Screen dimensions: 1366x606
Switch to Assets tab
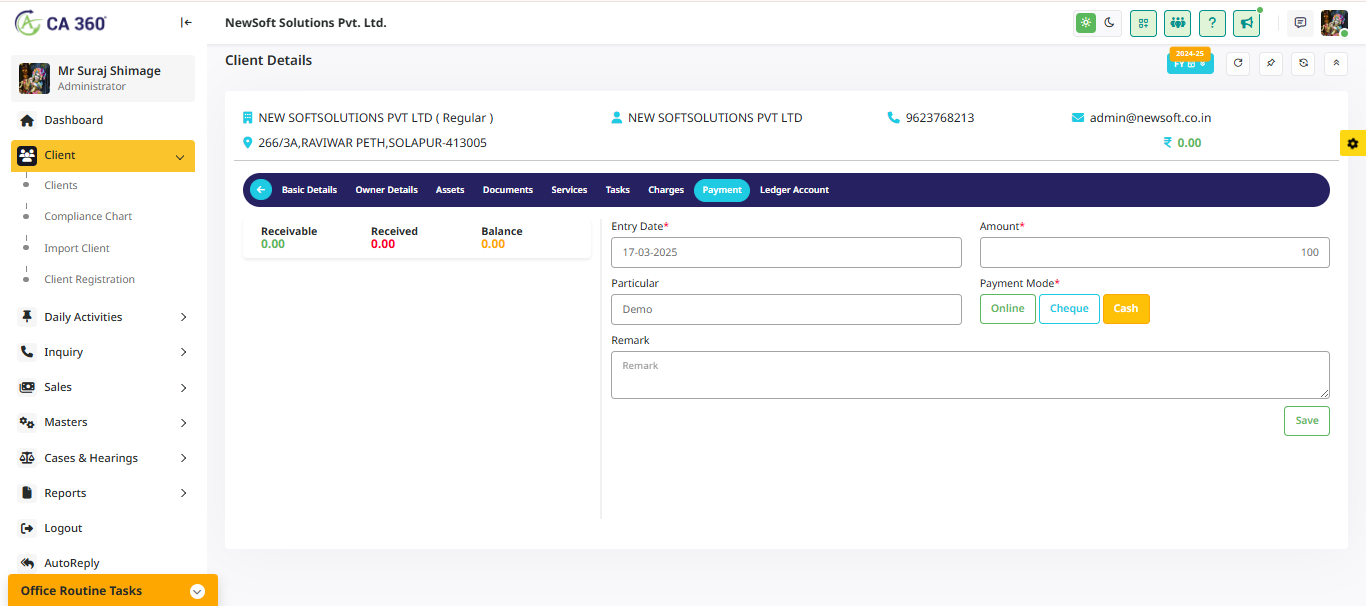tap(450, 190)
